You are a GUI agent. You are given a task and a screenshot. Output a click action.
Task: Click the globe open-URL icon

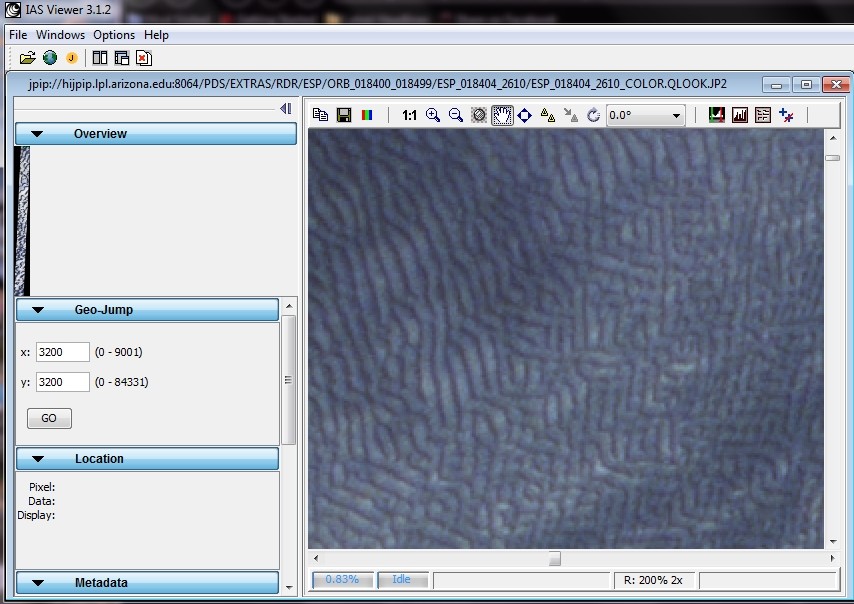[50, 58]
